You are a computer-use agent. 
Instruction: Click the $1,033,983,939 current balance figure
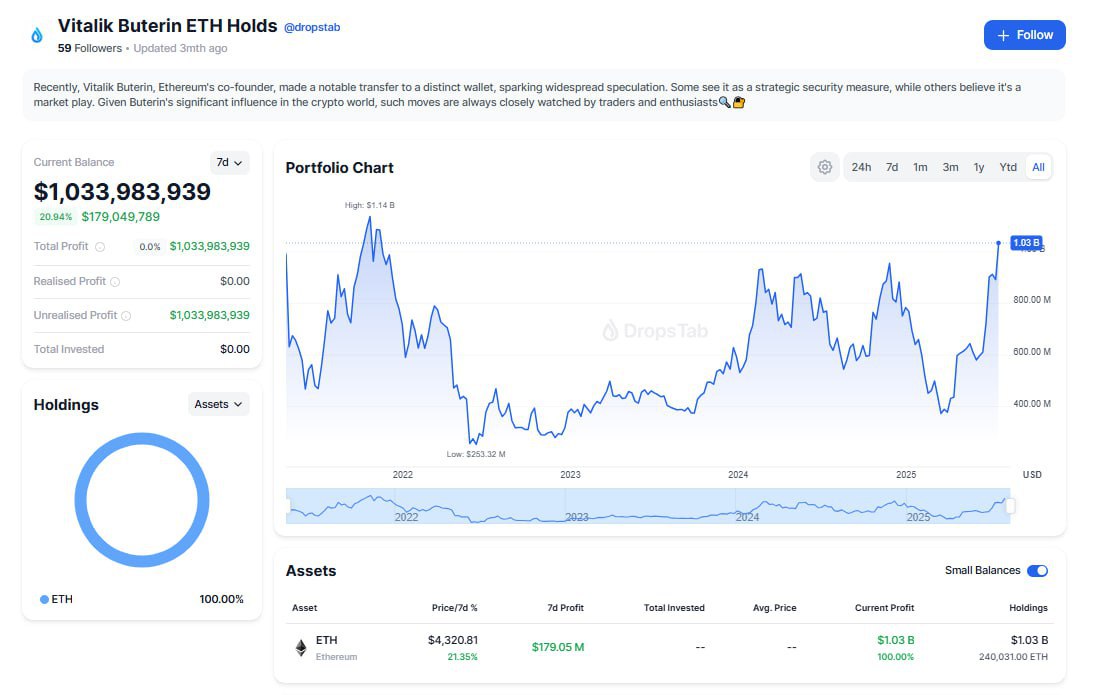tap(122, 192)
